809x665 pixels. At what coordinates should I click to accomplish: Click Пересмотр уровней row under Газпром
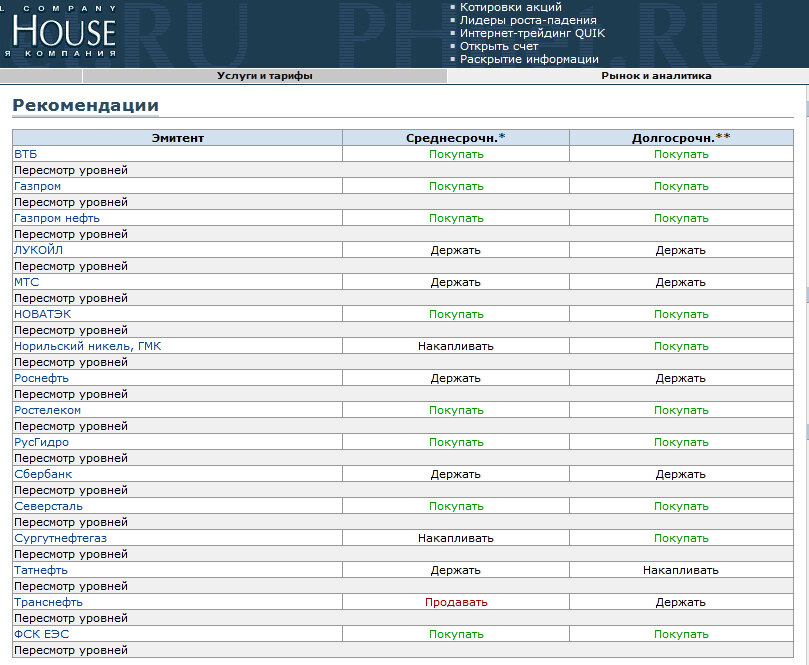coord(403,202)
